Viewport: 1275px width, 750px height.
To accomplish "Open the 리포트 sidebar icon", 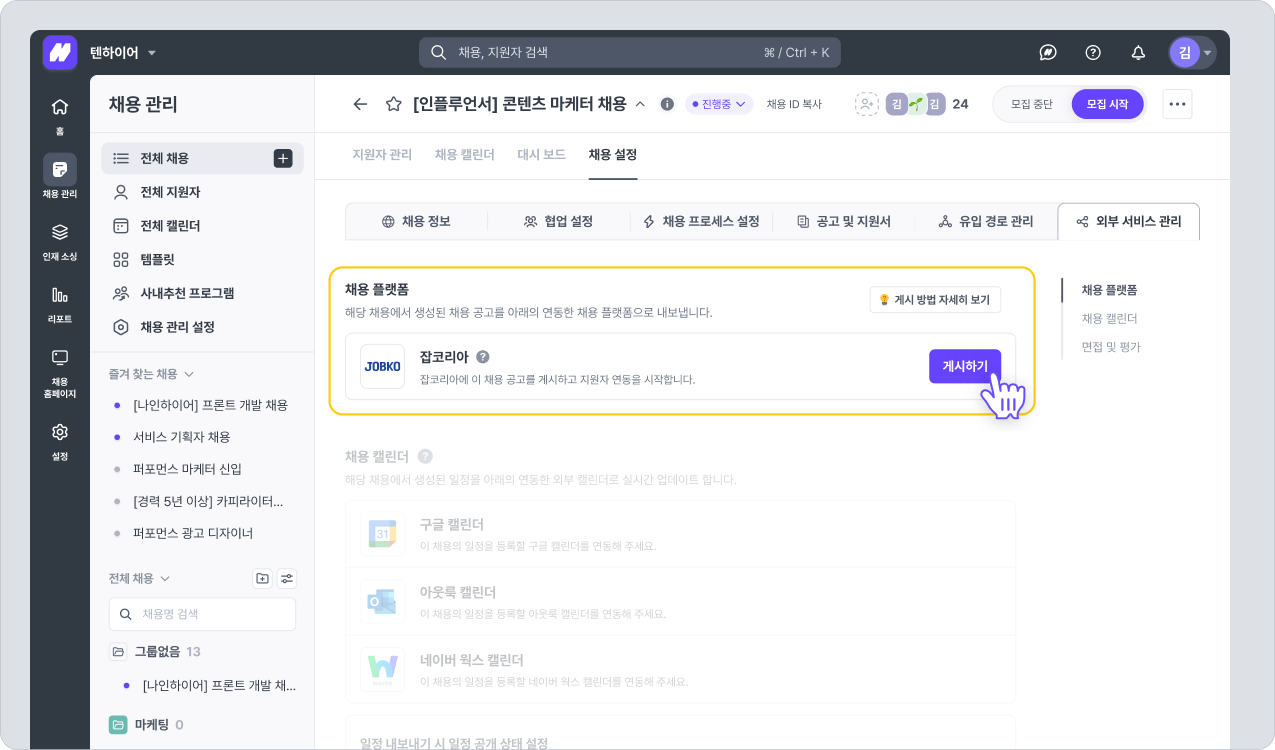I will (x=60, y=303).
